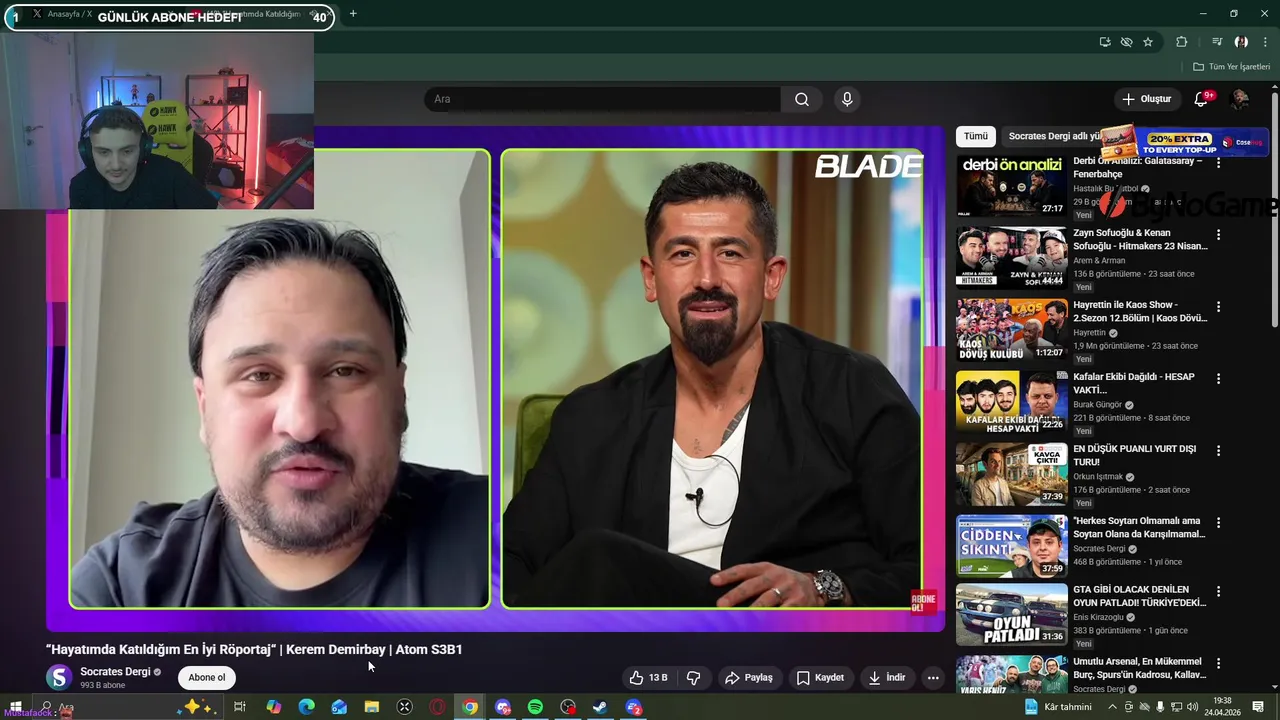Open a new browser tab
Screen dimensions: 1280x720
(x=353, y=14)
